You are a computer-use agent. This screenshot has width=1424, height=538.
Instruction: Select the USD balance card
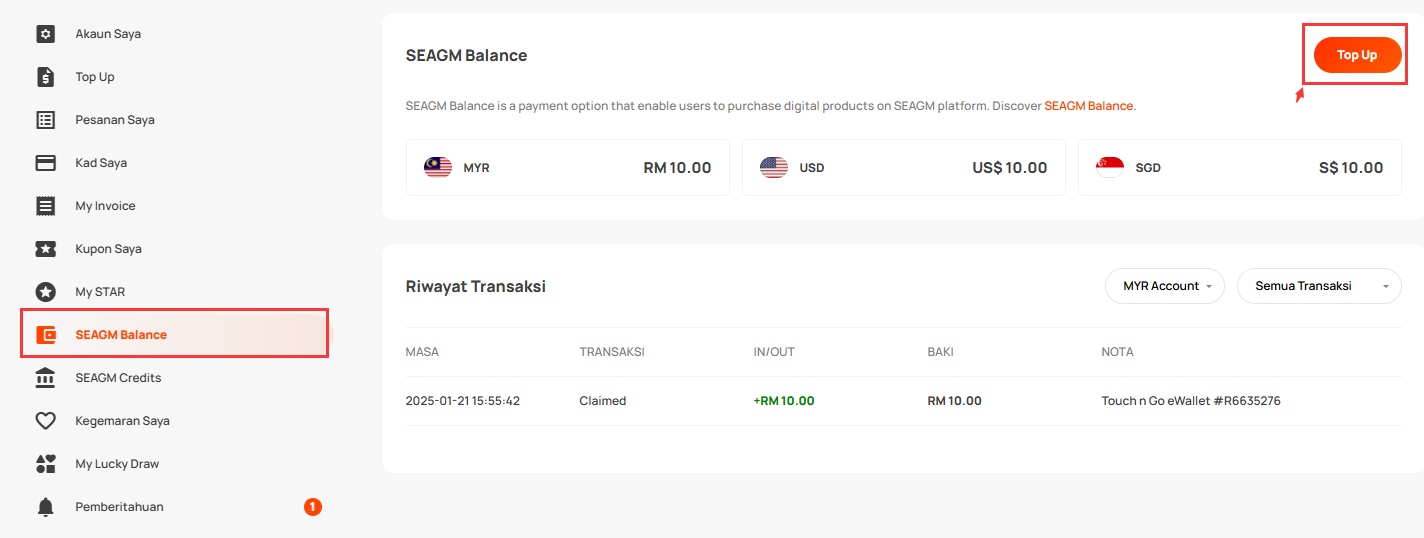tap(904, 168)
